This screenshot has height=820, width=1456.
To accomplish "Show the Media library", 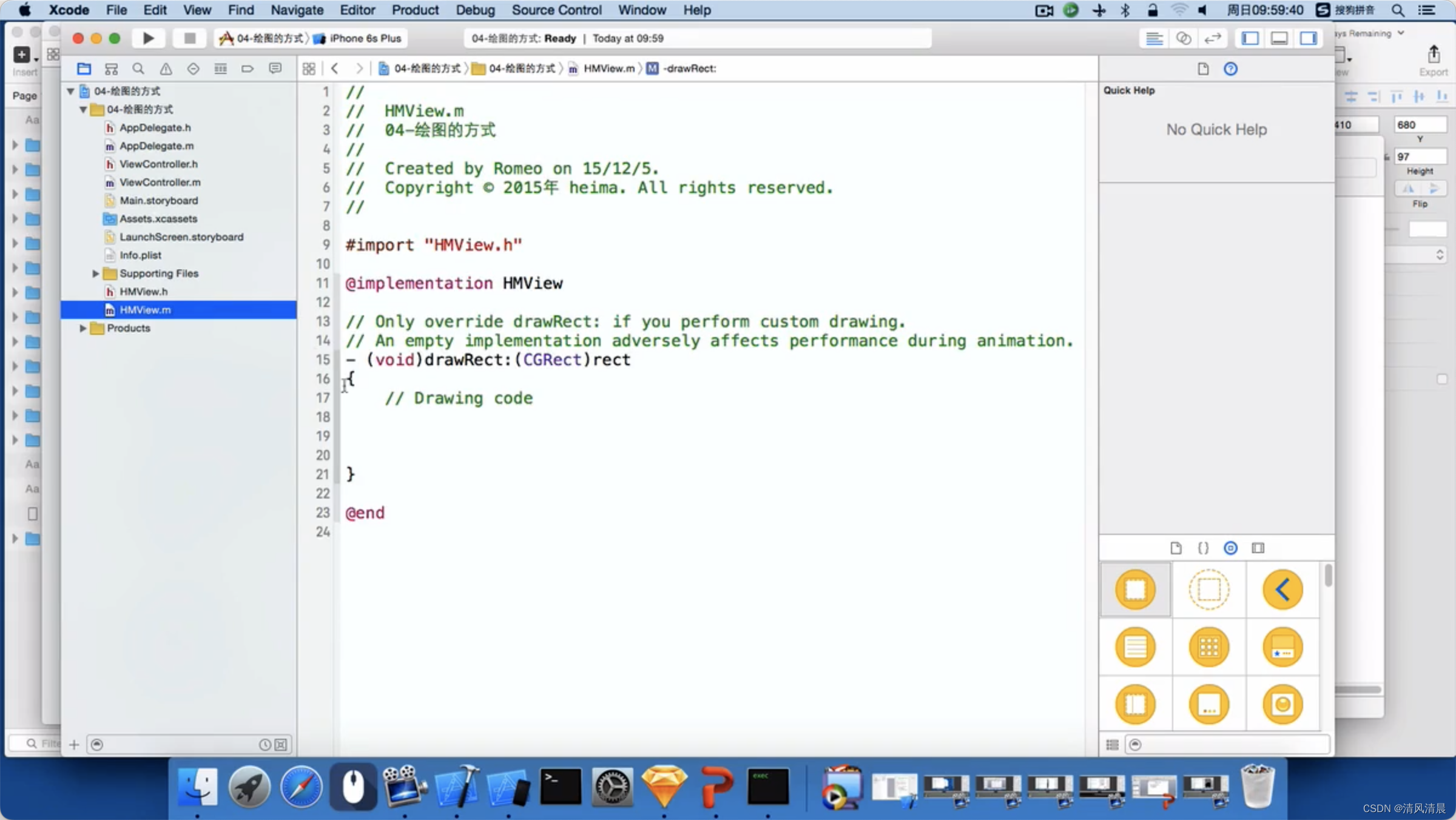I will [1258, 548].
